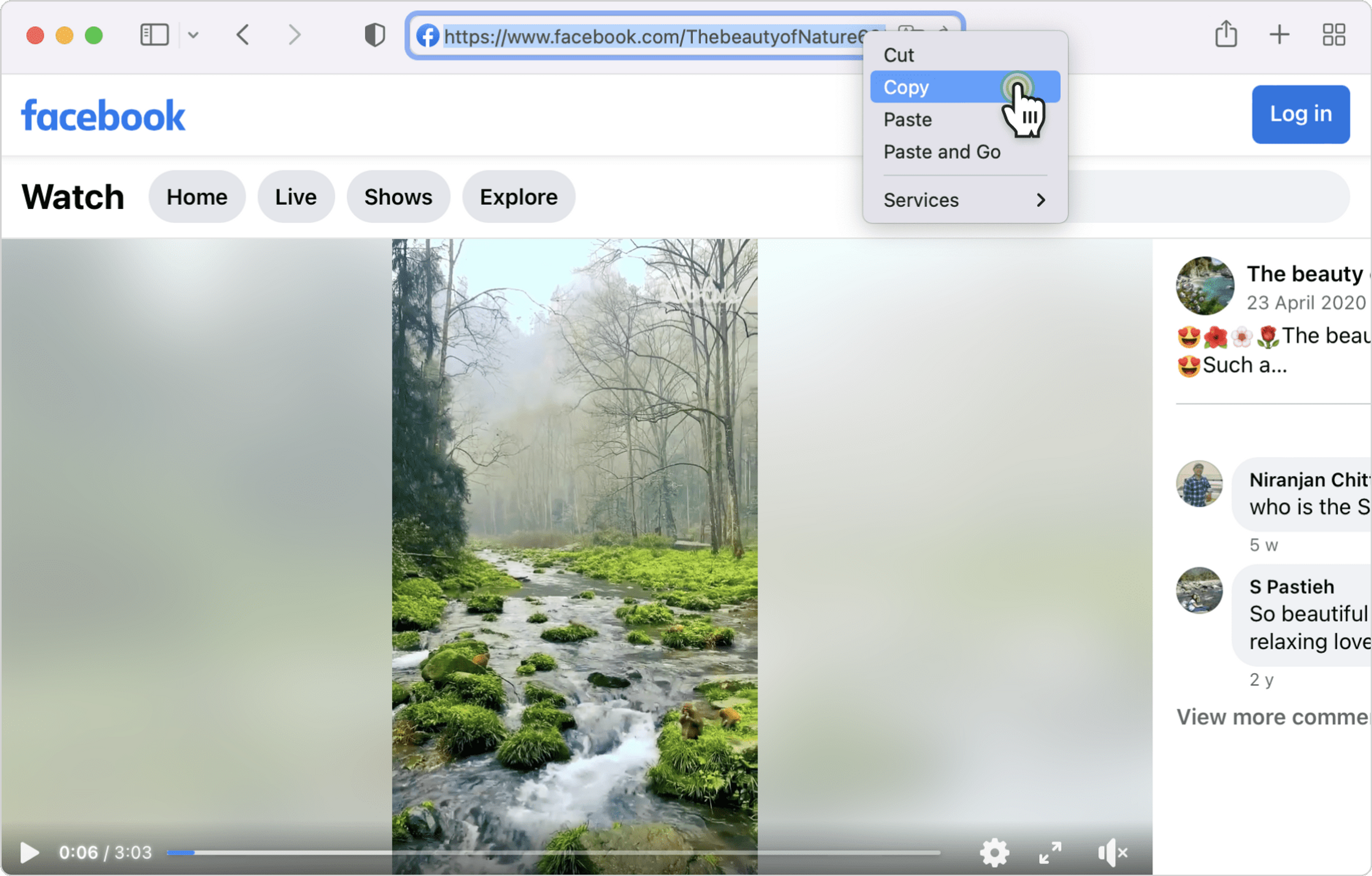1372x876 pixels.
Task: Click the Cut menu option
Action: point(899,55)
